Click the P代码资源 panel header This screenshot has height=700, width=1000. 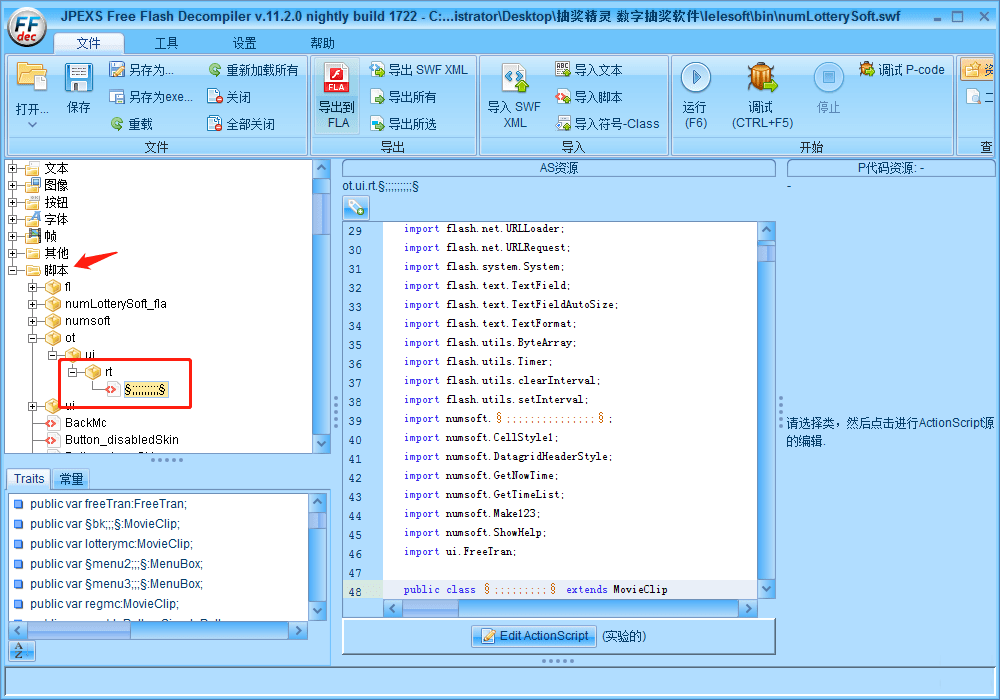pos(891,168)
